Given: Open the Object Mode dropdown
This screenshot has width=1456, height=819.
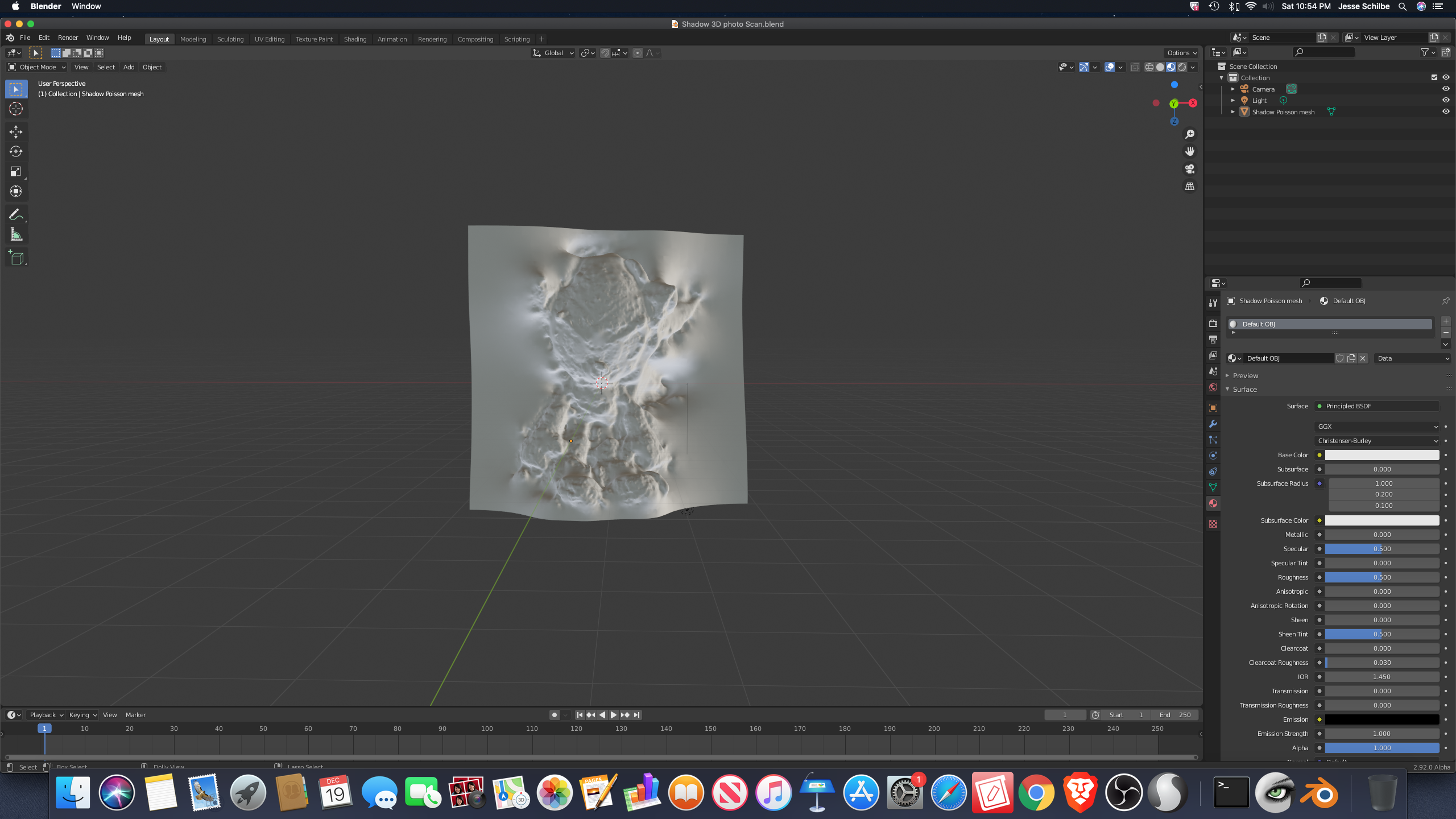Looking at the screenshot, I should coord(37,67).
